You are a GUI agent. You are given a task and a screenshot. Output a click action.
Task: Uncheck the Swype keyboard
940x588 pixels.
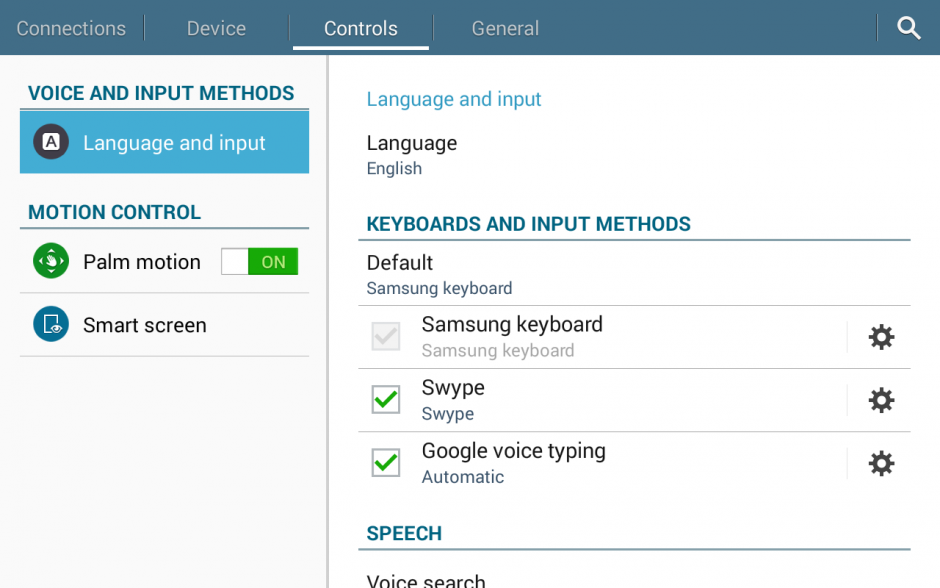point(385,399)
